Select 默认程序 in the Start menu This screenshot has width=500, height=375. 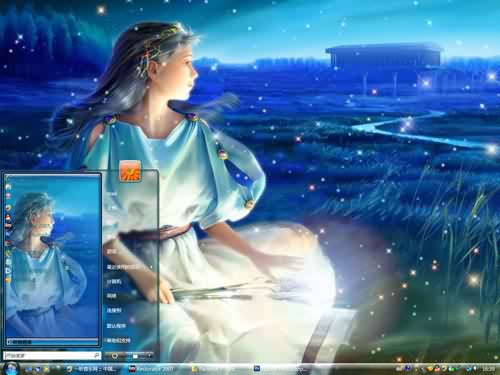(x=116, y=326)
